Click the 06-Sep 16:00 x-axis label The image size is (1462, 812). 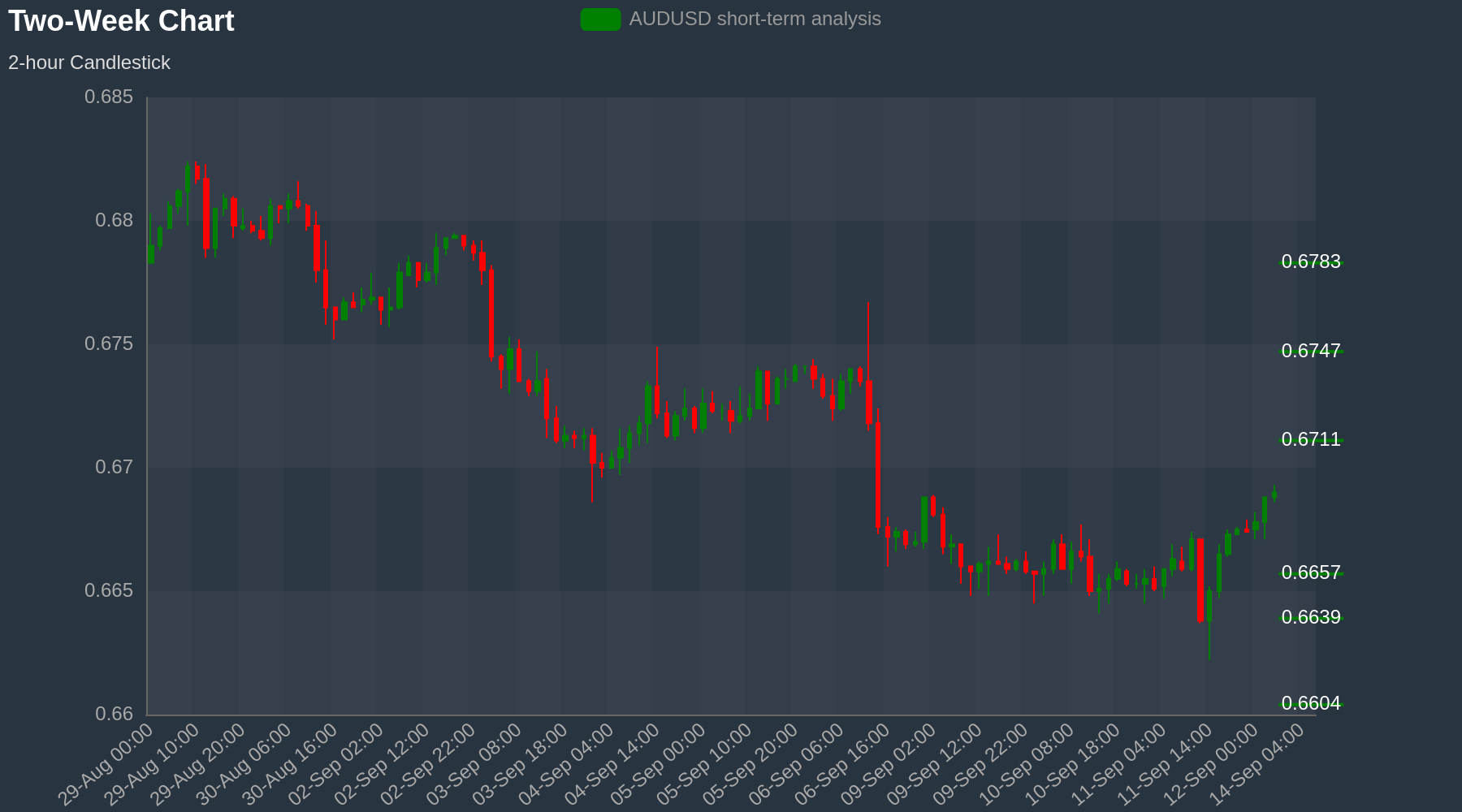point(842,765)
